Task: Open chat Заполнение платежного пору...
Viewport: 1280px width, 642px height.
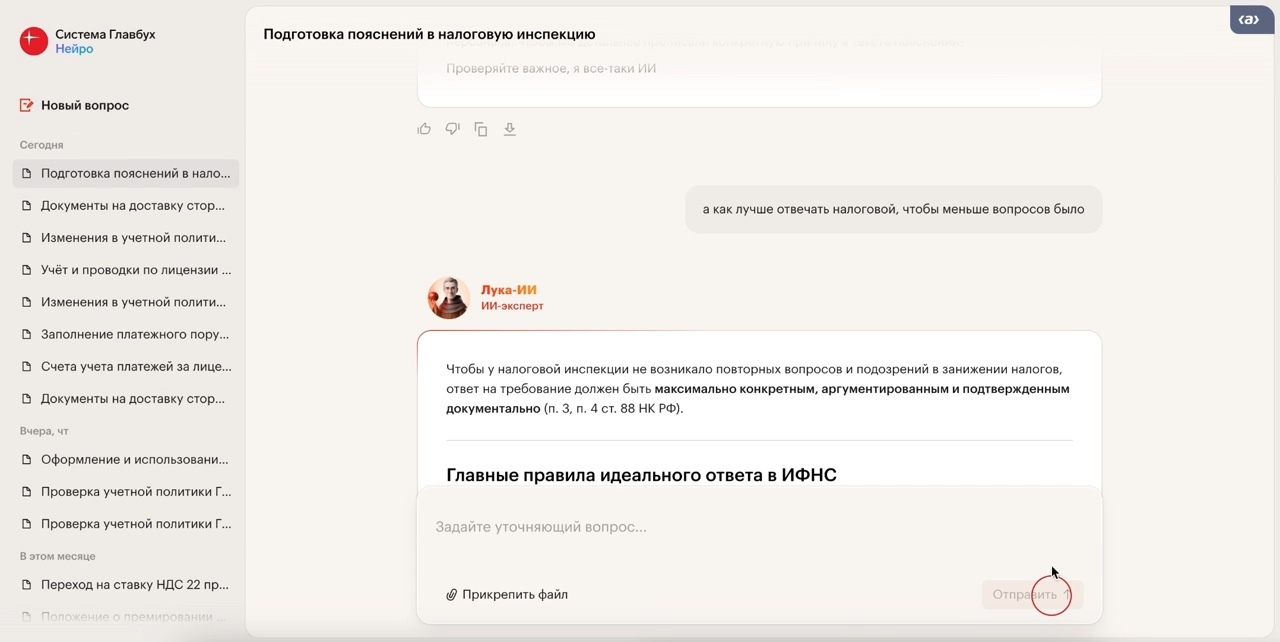Action: point(126,334)
